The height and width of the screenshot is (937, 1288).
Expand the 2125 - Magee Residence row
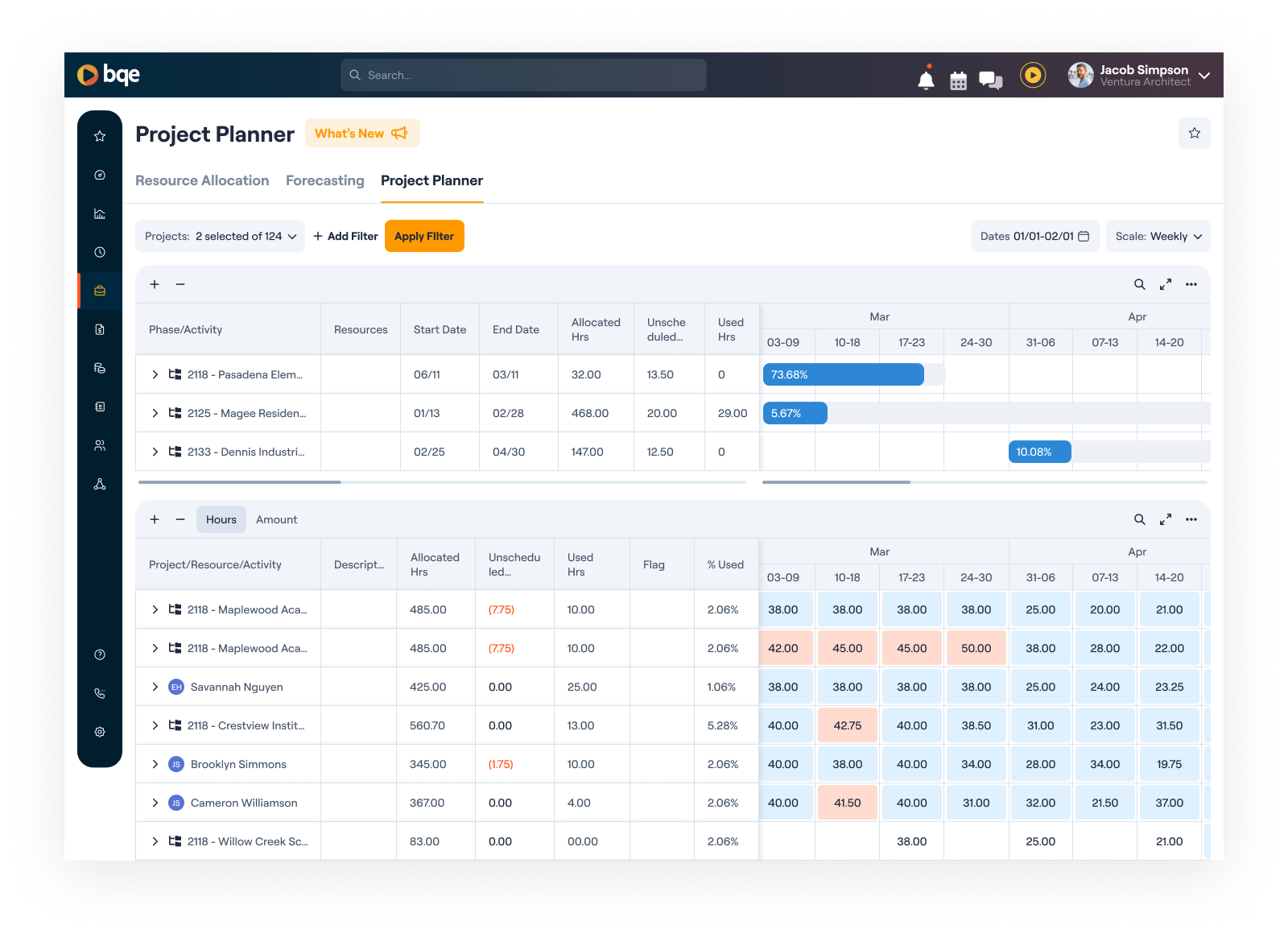(x=155, y=413)
